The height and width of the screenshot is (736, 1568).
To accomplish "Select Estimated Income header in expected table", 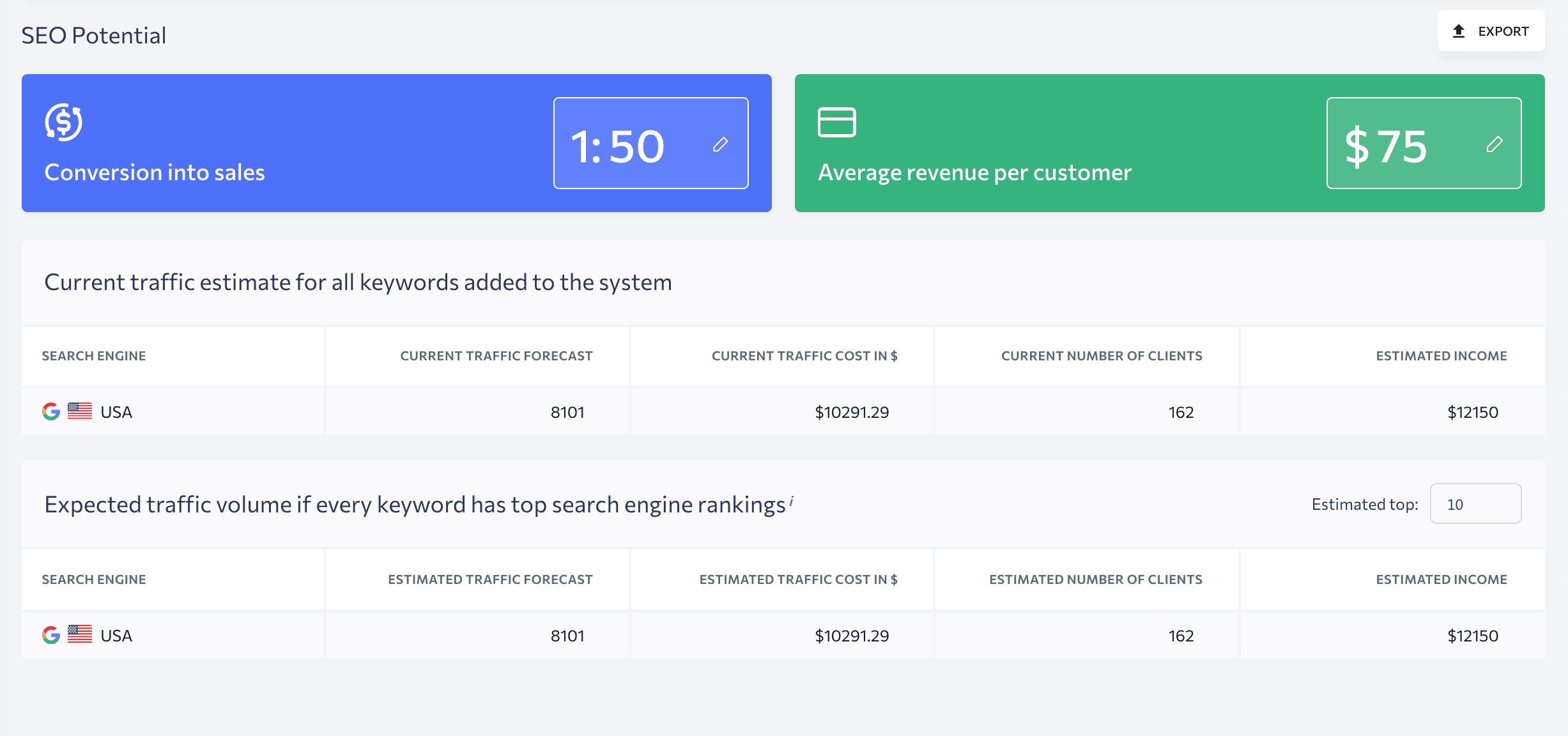I will point(1441,579).
